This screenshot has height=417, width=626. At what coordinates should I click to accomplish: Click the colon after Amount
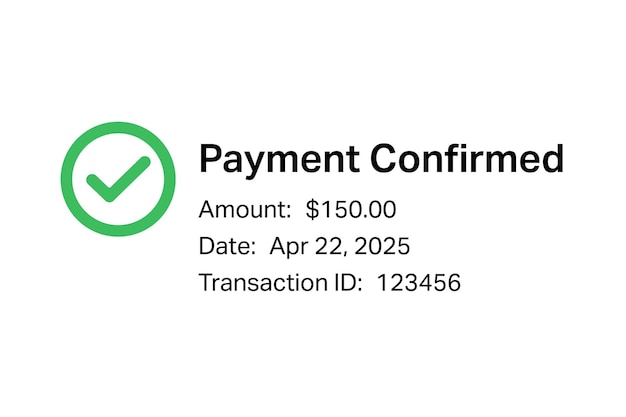point(288,212)
